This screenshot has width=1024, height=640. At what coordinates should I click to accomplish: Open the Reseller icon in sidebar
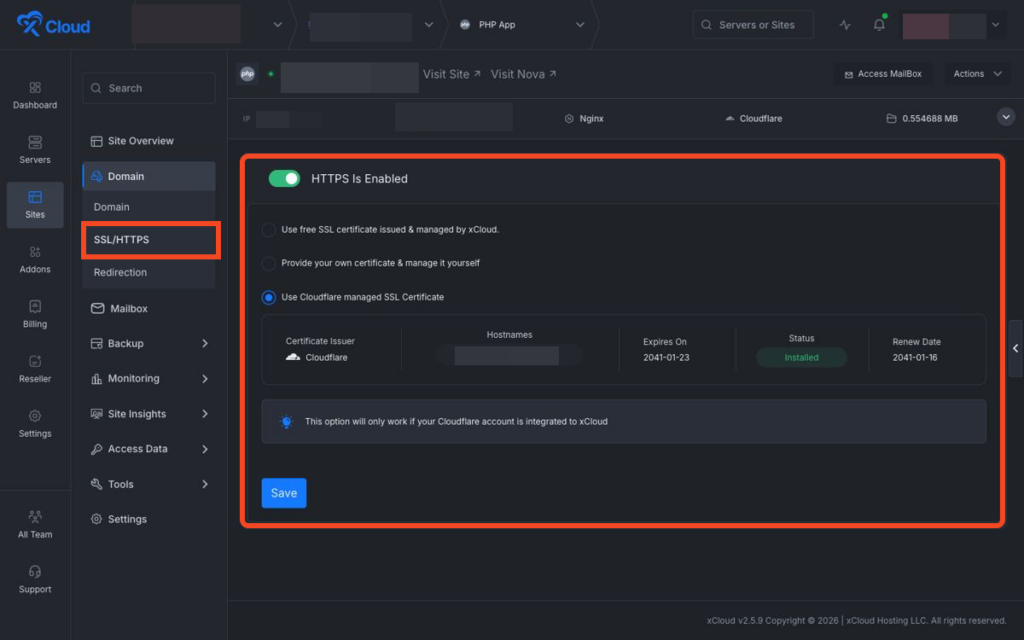tap(35, 361)
